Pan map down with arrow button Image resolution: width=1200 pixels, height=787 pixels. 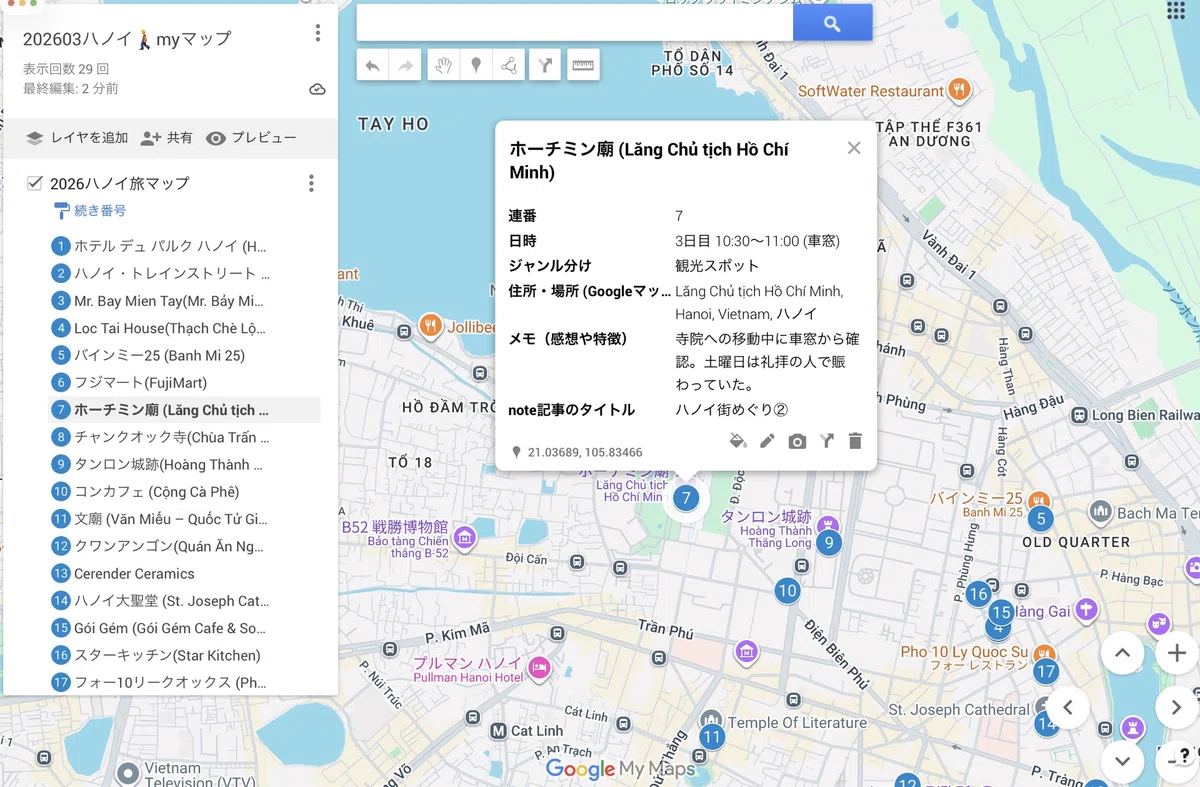[x=1122, y=761]
